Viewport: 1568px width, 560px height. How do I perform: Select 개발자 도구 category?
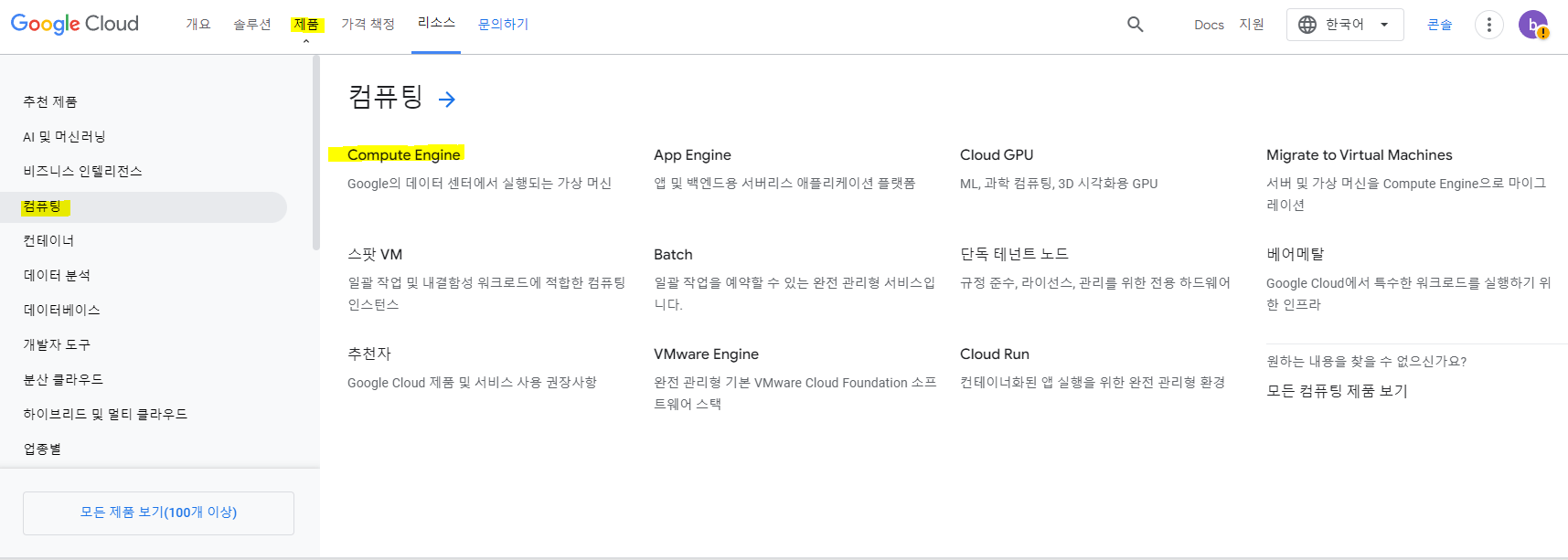pyautogui.click(x=57, y=344)
